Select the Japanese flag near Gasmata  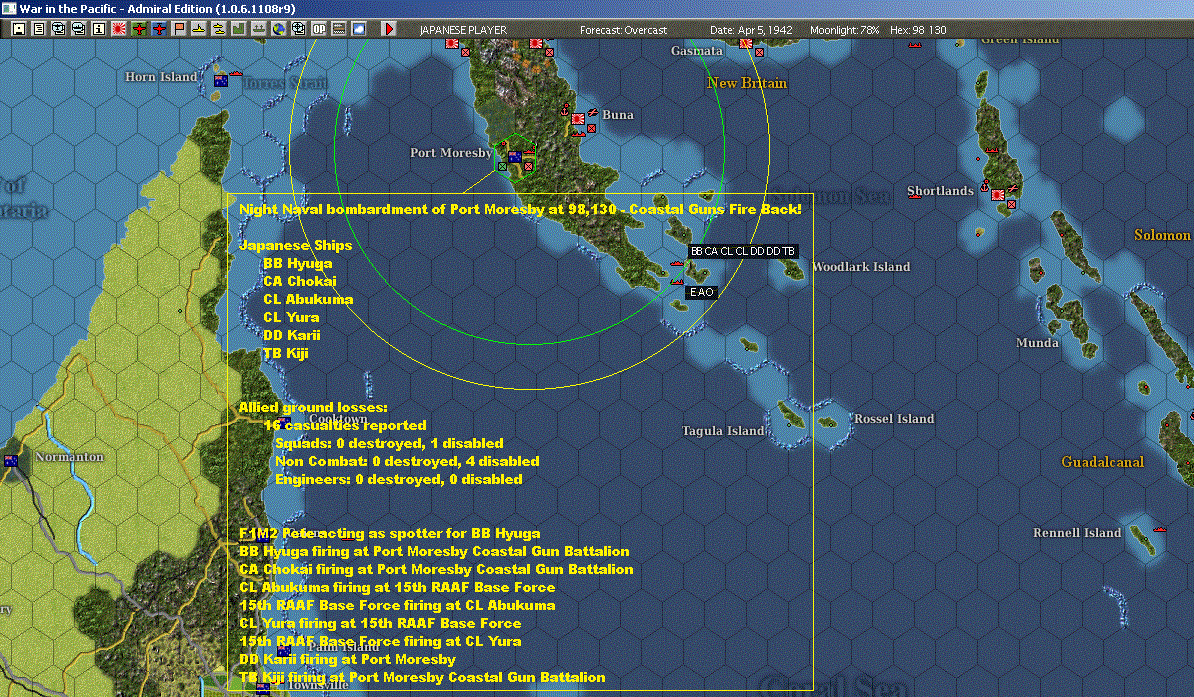746,43
